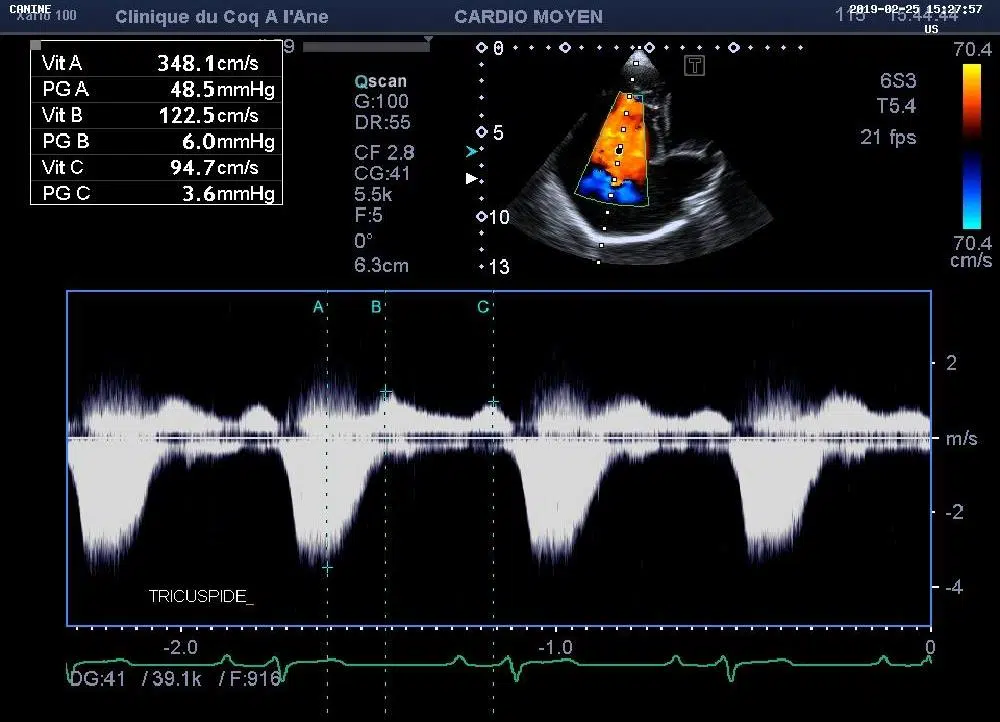This screenshot has height=722, width=1000.
Task: Select the Vit A 348.1 cm/s measurement row
Action: click(156, 63)
